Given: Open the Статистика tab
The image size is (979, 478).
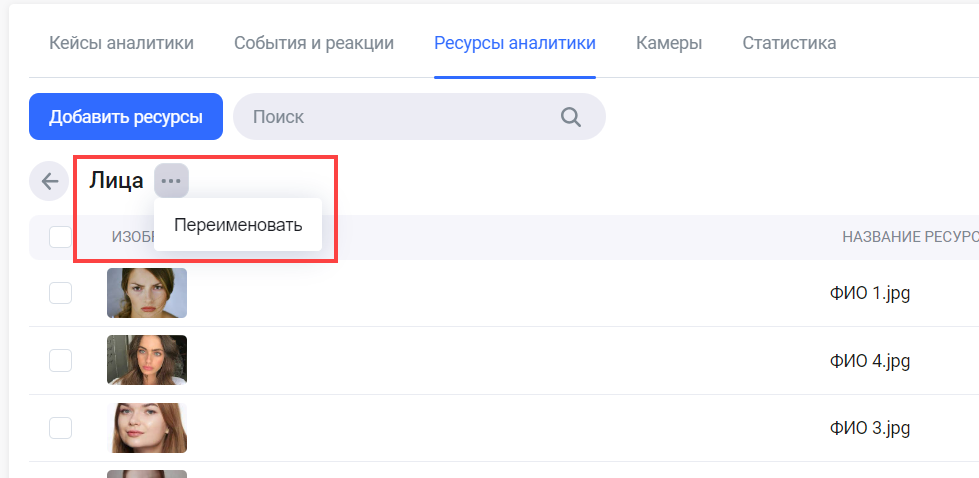Looking at the screenshot, I should [x=789, y=43].
